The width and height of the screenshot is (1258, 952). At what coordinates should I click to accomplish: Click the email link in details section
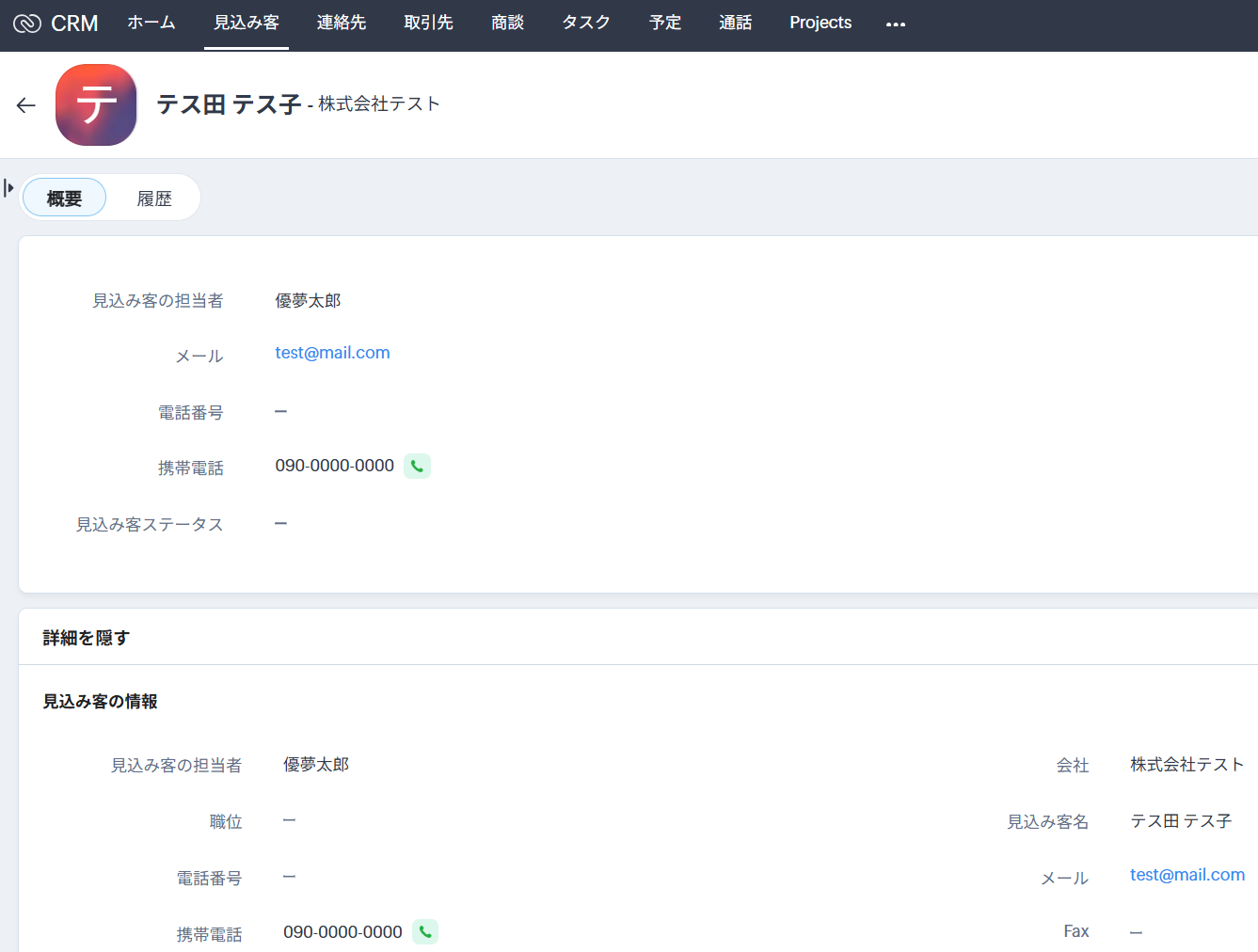pos(1186,875)
